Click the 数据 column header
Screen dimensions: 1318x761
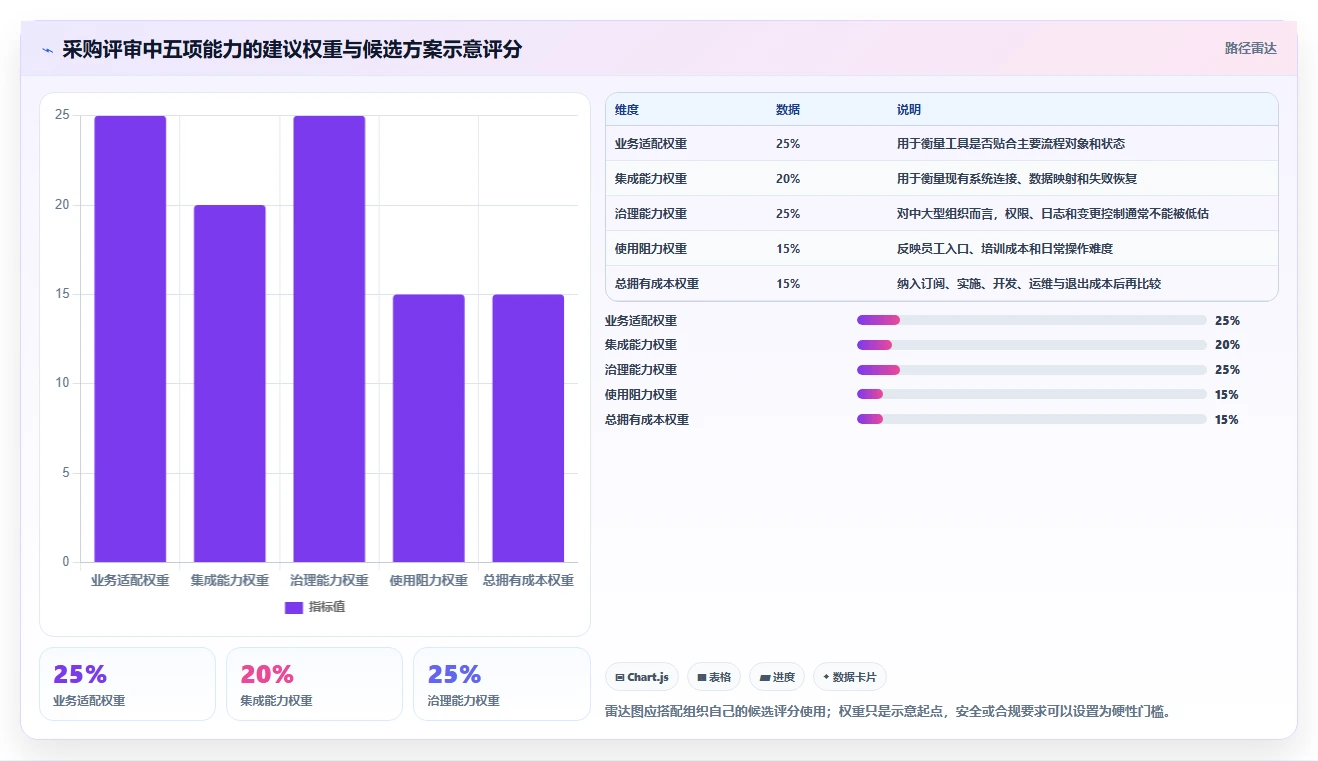coord(788,110)
